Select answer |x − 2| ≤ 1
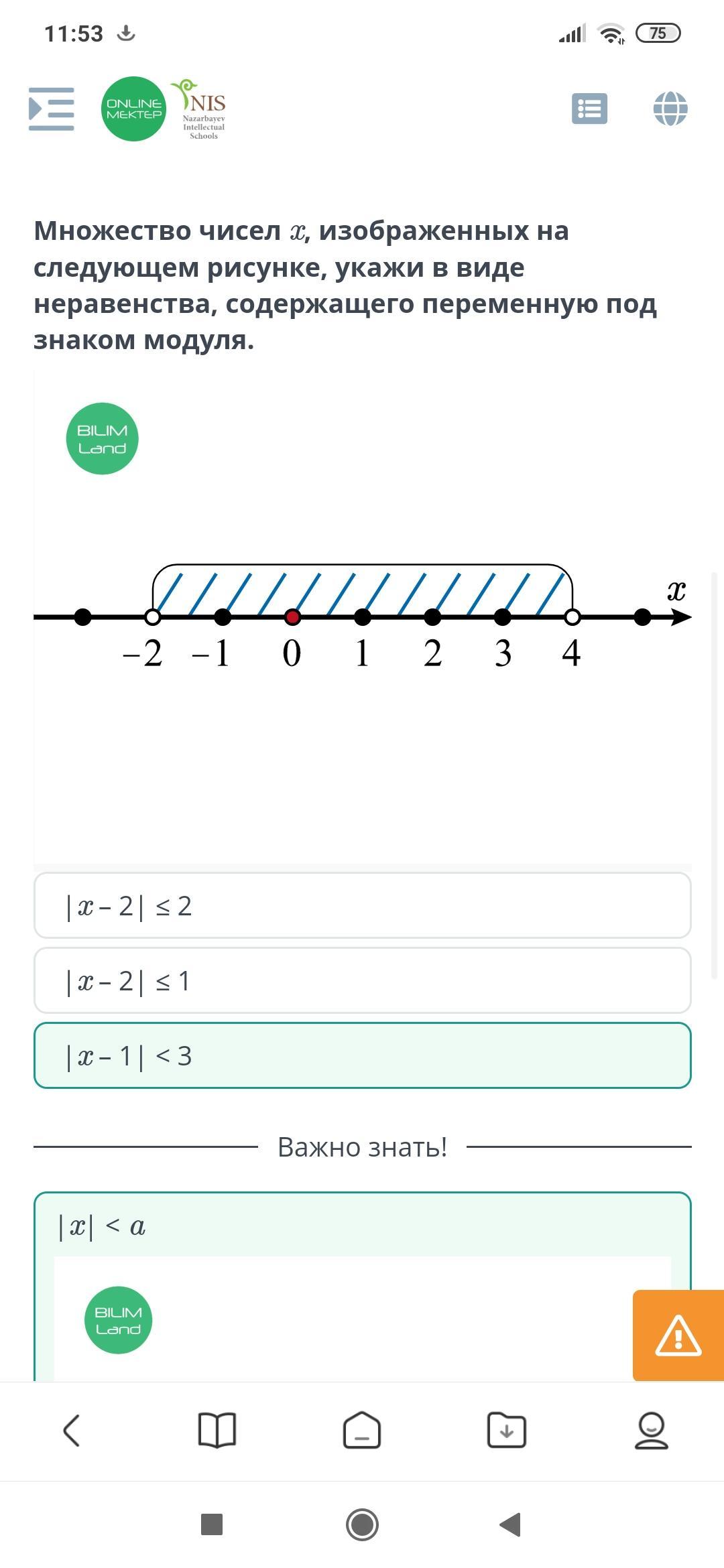This screenshot has height=1568, width=724. pyautogui.click(x=362, y=980)
